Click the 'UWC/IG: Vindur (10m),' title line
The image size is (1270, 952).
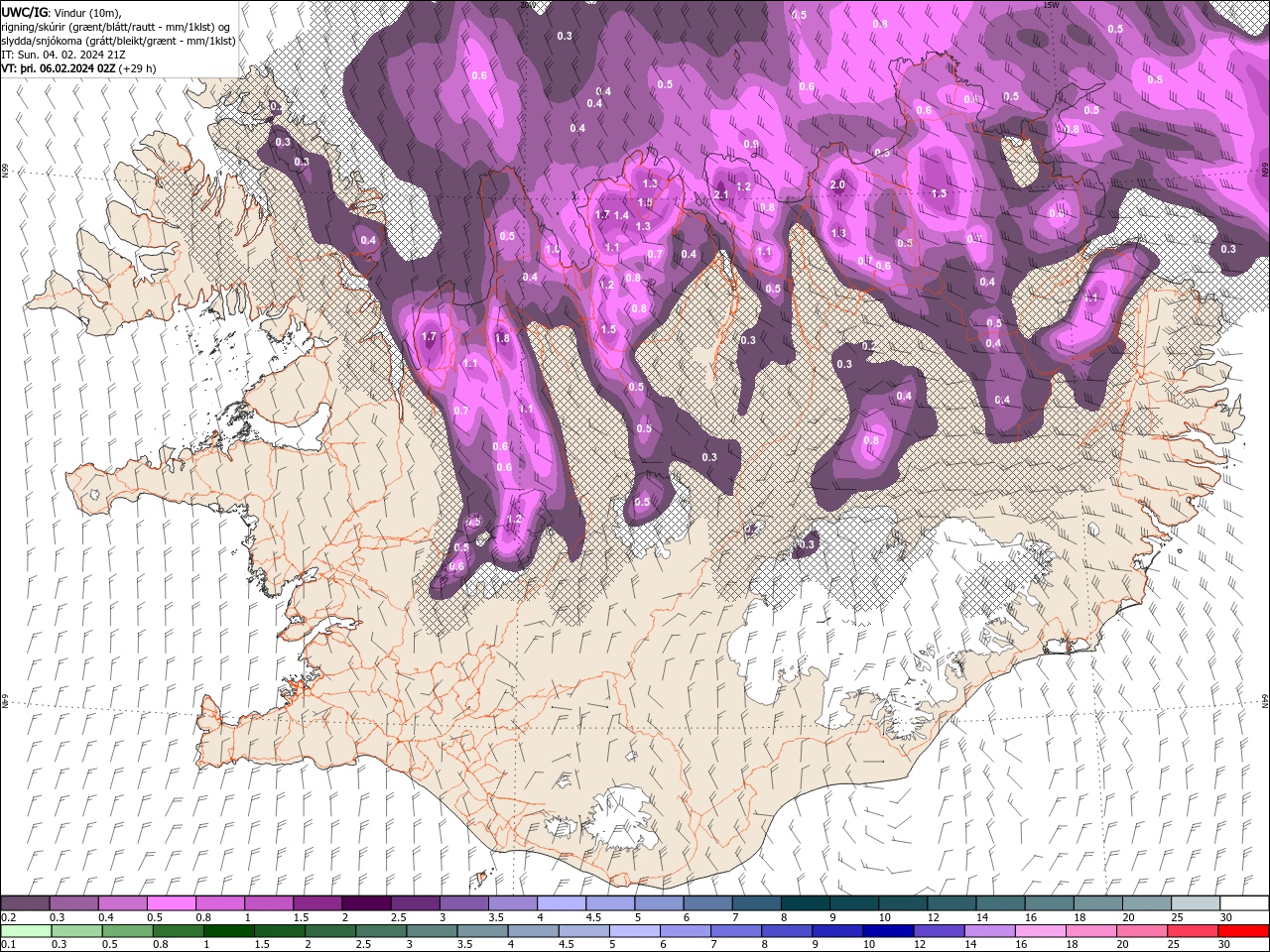tap(61, 12)
